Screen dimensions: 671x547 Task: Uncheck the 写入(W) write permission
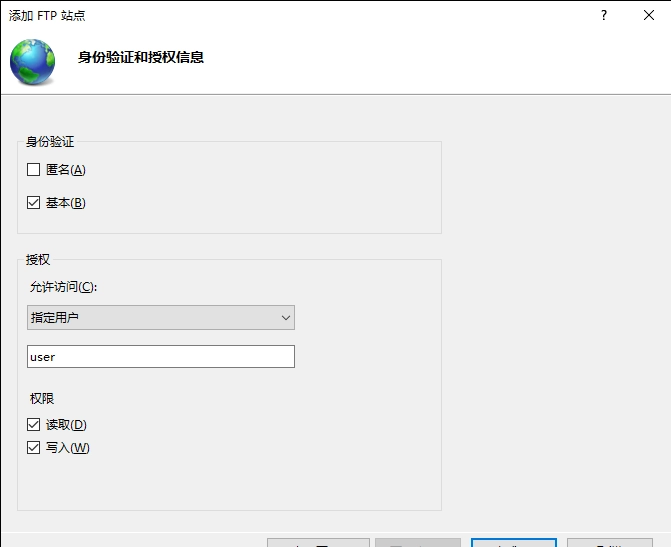pyautogui.click(x=33, y=448)
